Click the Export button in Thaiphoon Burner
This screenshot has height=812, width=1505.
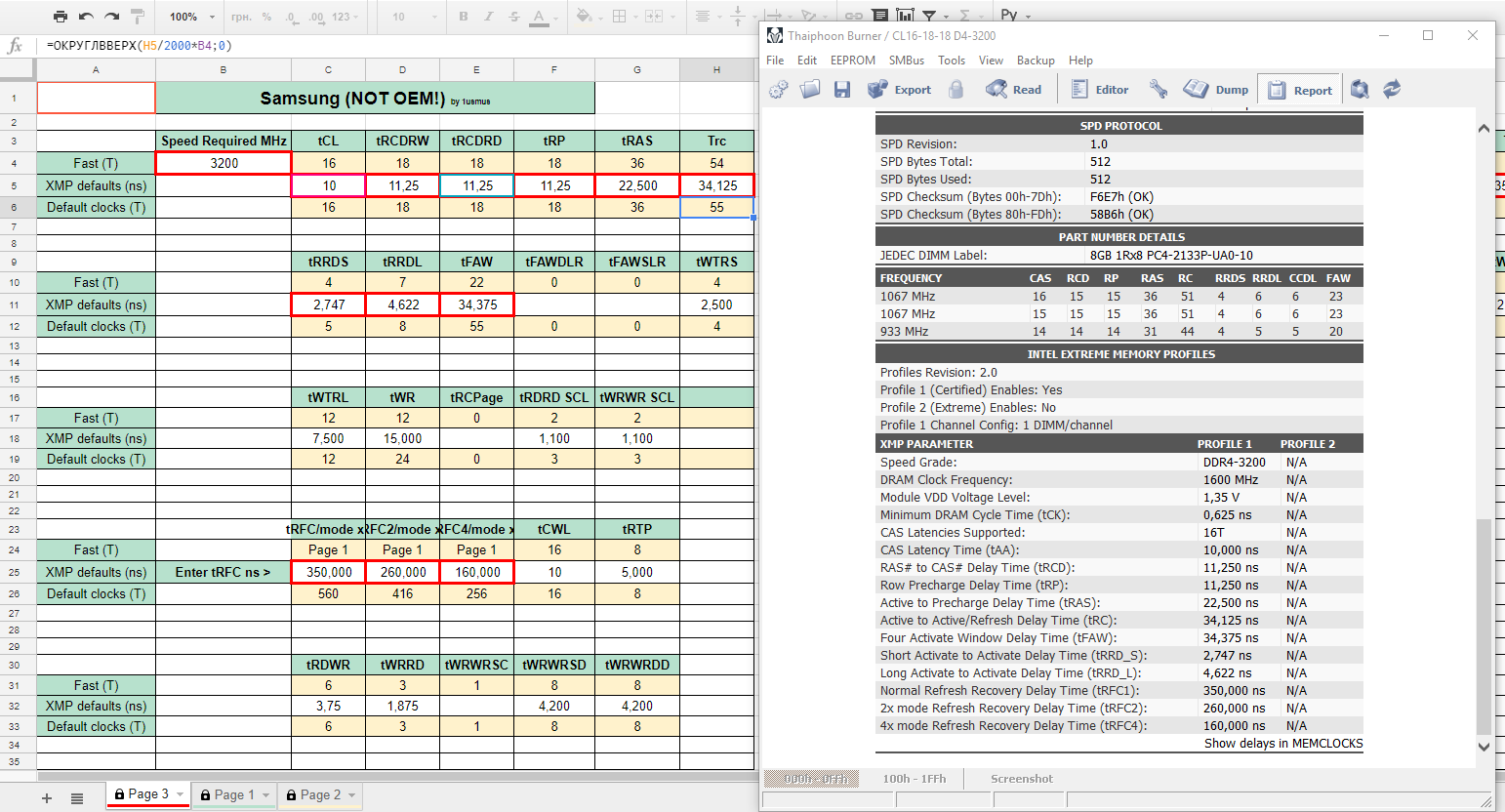pyautogui.click(x=900, y=90)
